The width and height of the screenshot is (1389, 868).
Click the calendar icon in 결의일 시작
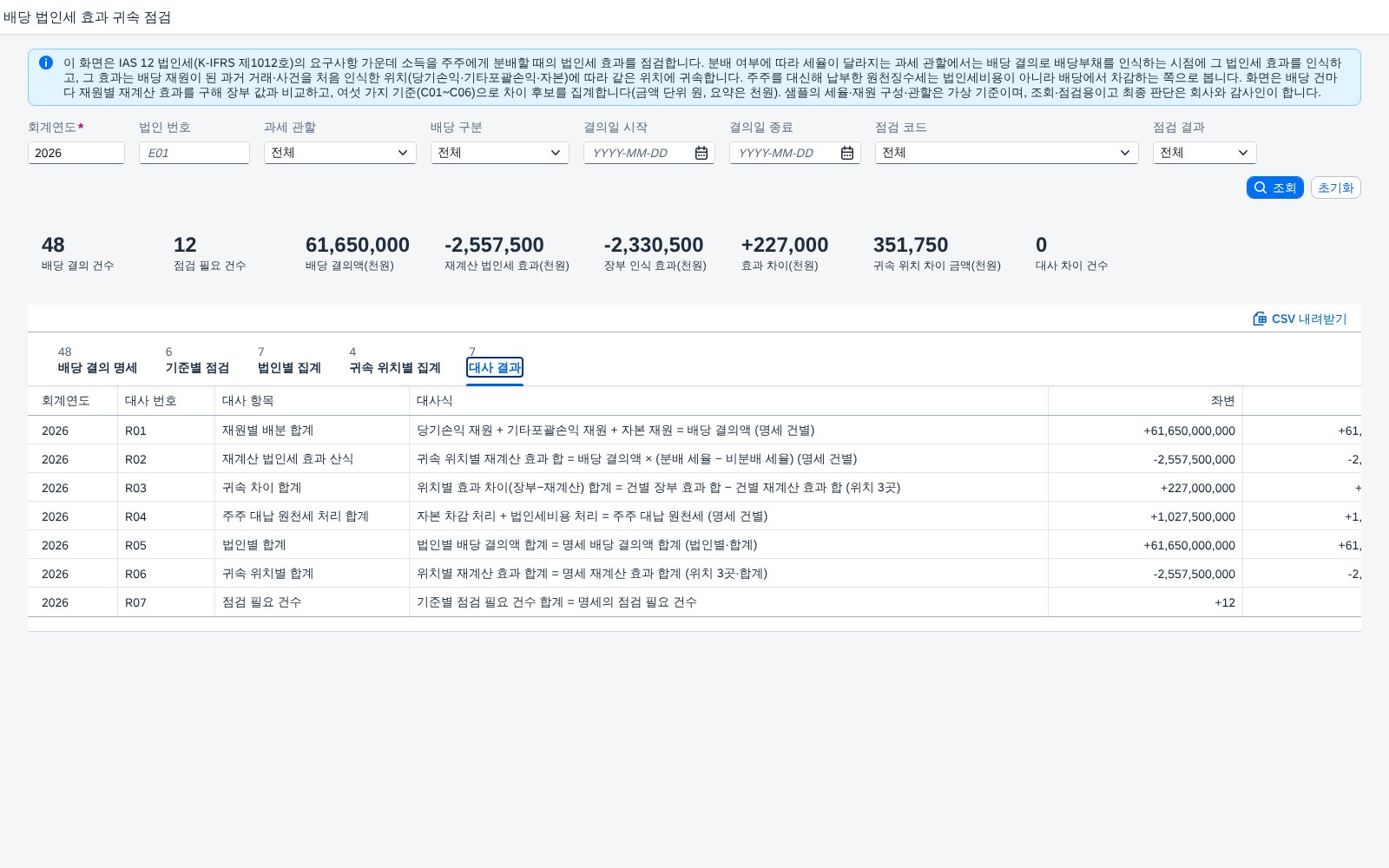tap(701, 153)
